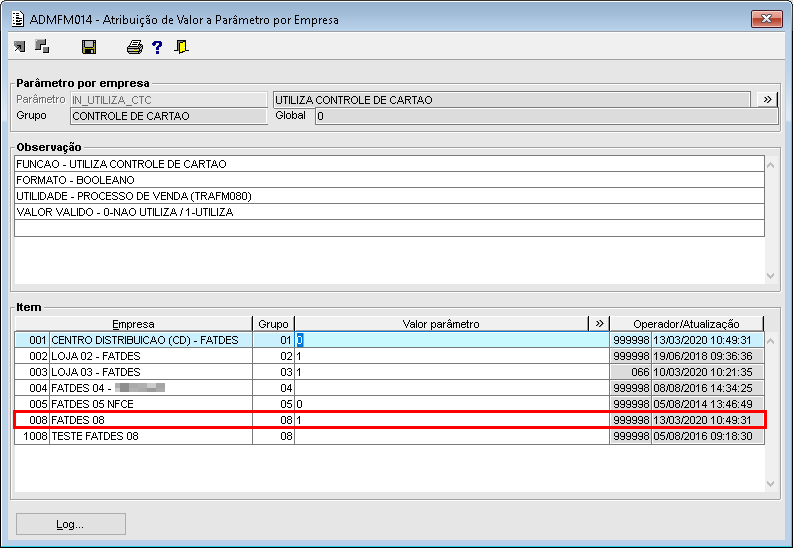Click observation line FUNCAO - UTILIZA CONTROLE DE CARTAO
793x548 pixels.
pos(389,164)
